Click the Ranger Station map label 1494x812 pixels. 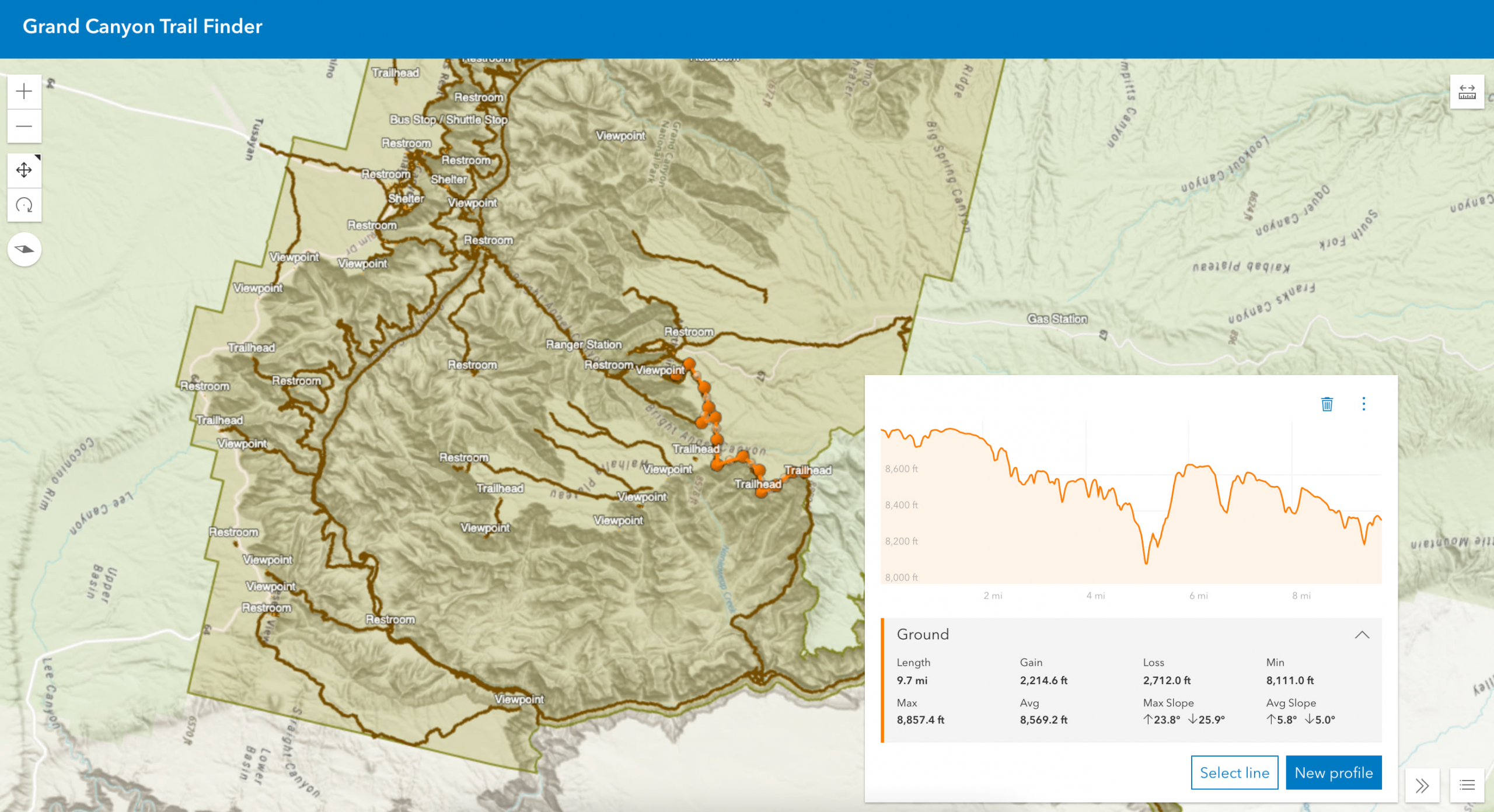584,344
